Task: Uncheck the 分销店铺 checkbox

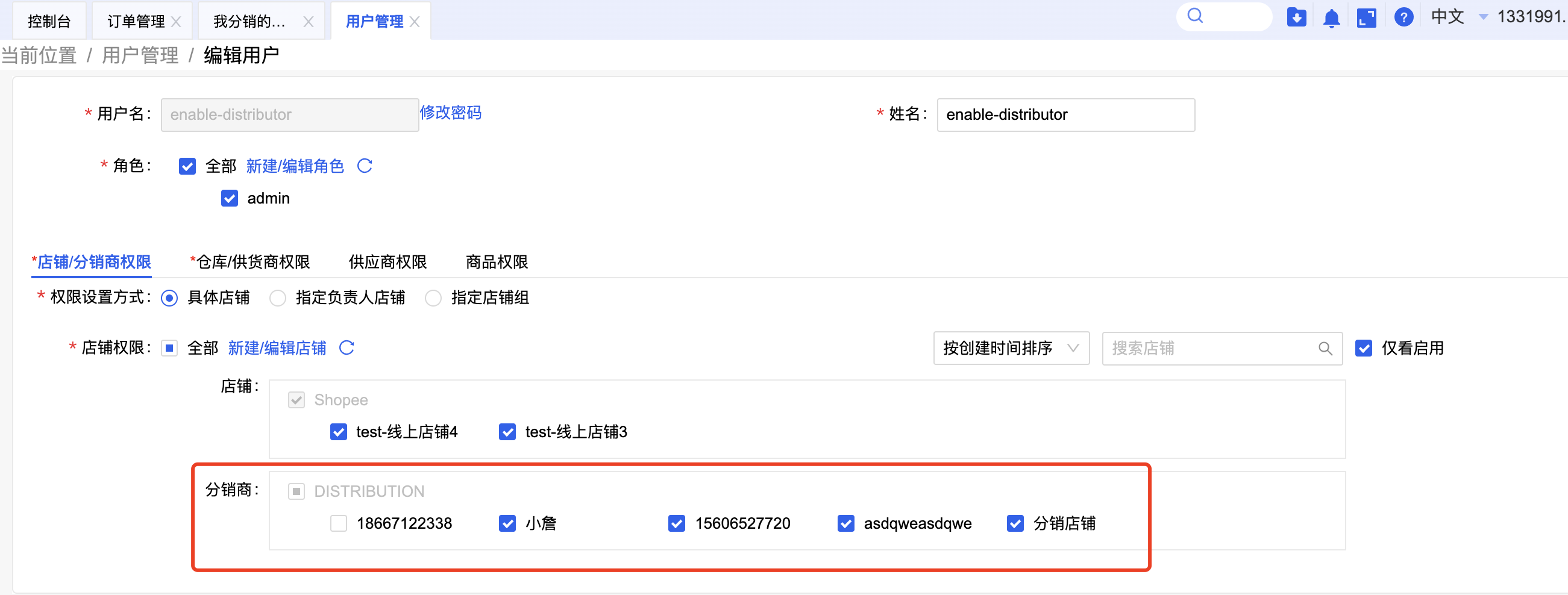Action: [1015, 523]
